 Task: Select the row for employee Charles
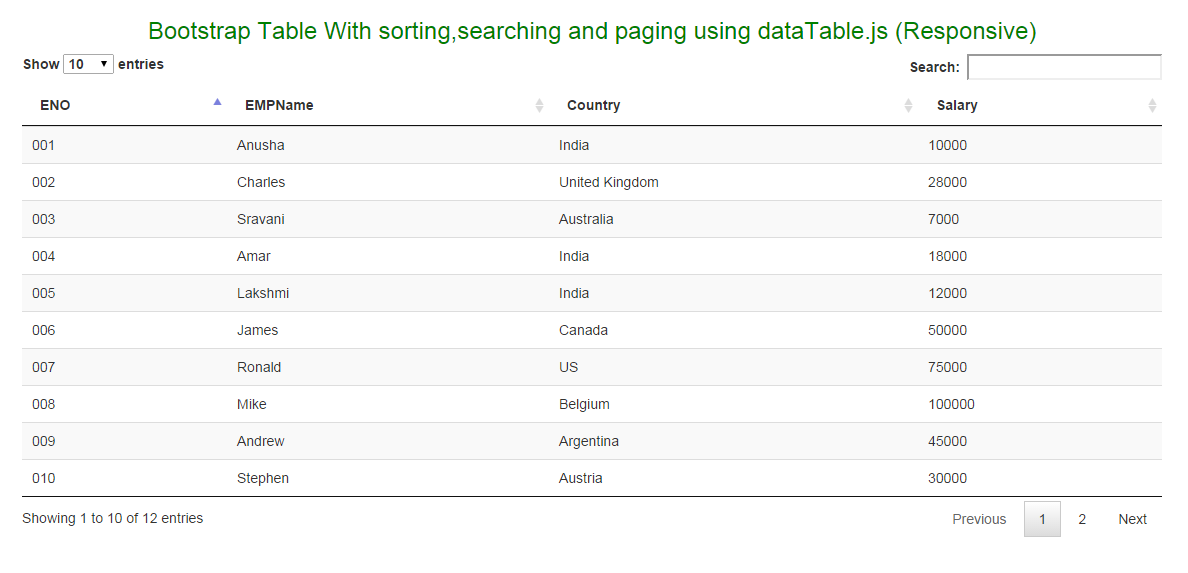(x=592, y=182)
